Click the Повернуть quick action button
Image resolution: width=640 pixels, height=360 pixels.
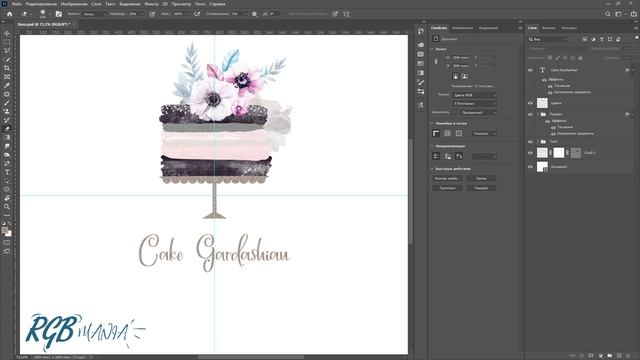481,188
